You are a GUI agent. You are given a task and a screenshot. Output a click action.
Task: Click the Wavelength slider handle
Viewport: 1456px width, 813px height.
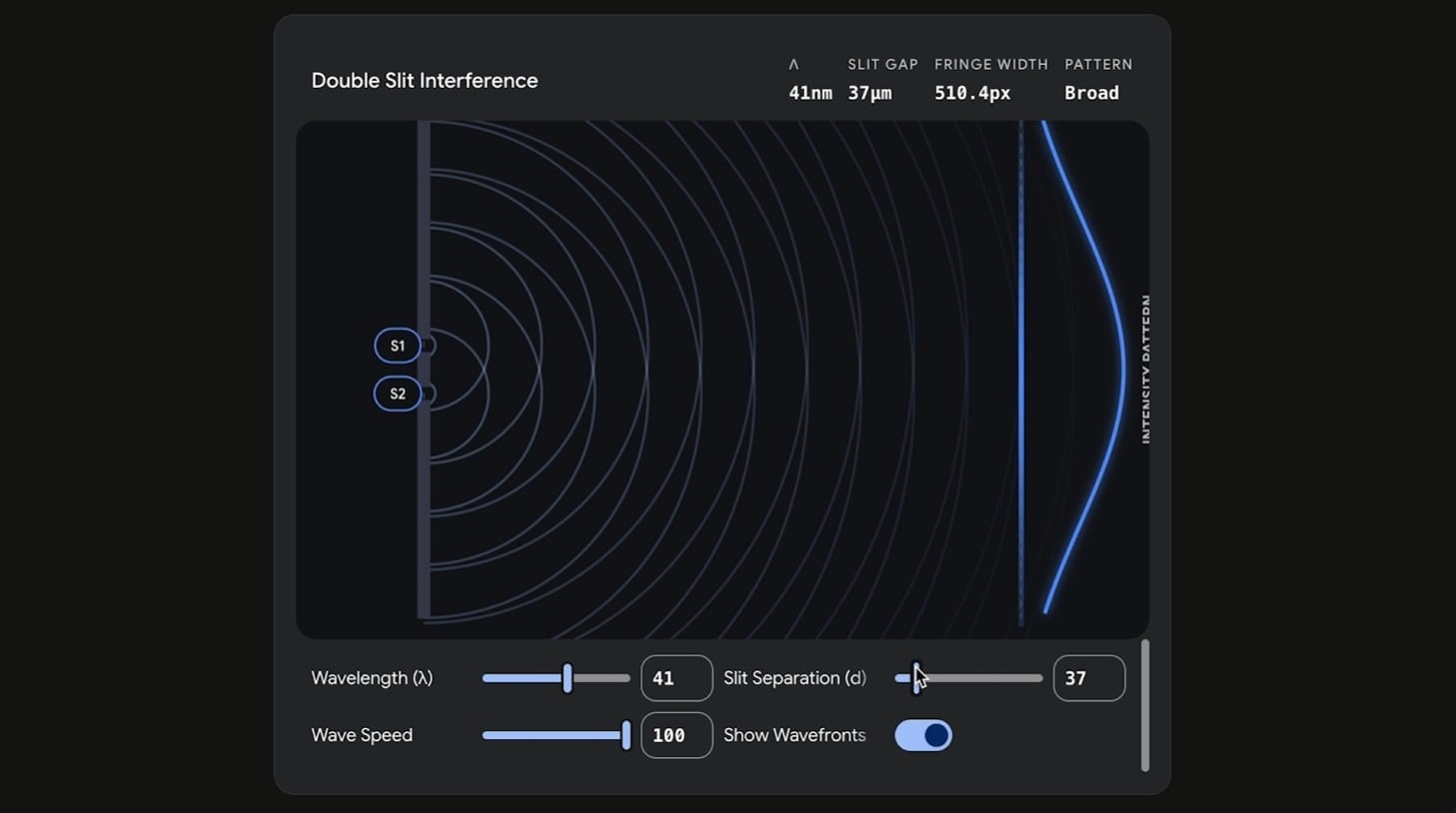click(567, 678)
